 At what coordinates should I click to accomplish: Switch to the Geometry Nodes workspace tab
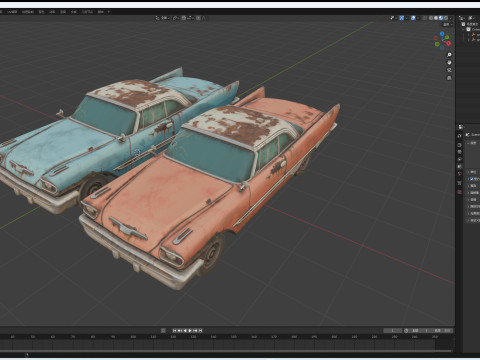87,12
